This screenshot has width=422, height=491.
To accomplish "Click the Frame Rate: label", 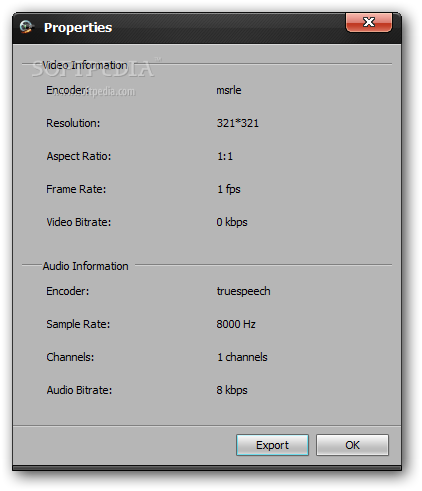I will click(76, 189).
